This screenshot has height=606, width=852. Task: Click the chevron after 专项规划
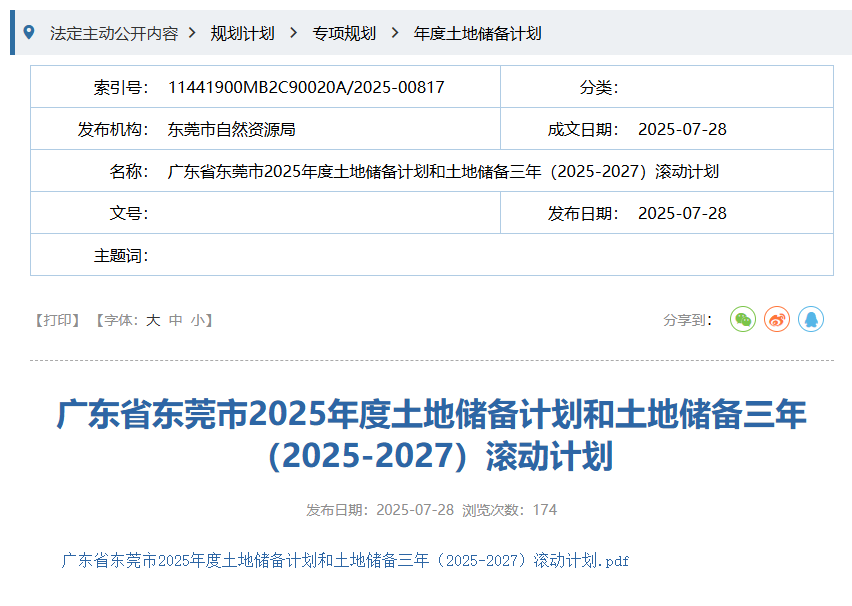[x=395, y=33]
